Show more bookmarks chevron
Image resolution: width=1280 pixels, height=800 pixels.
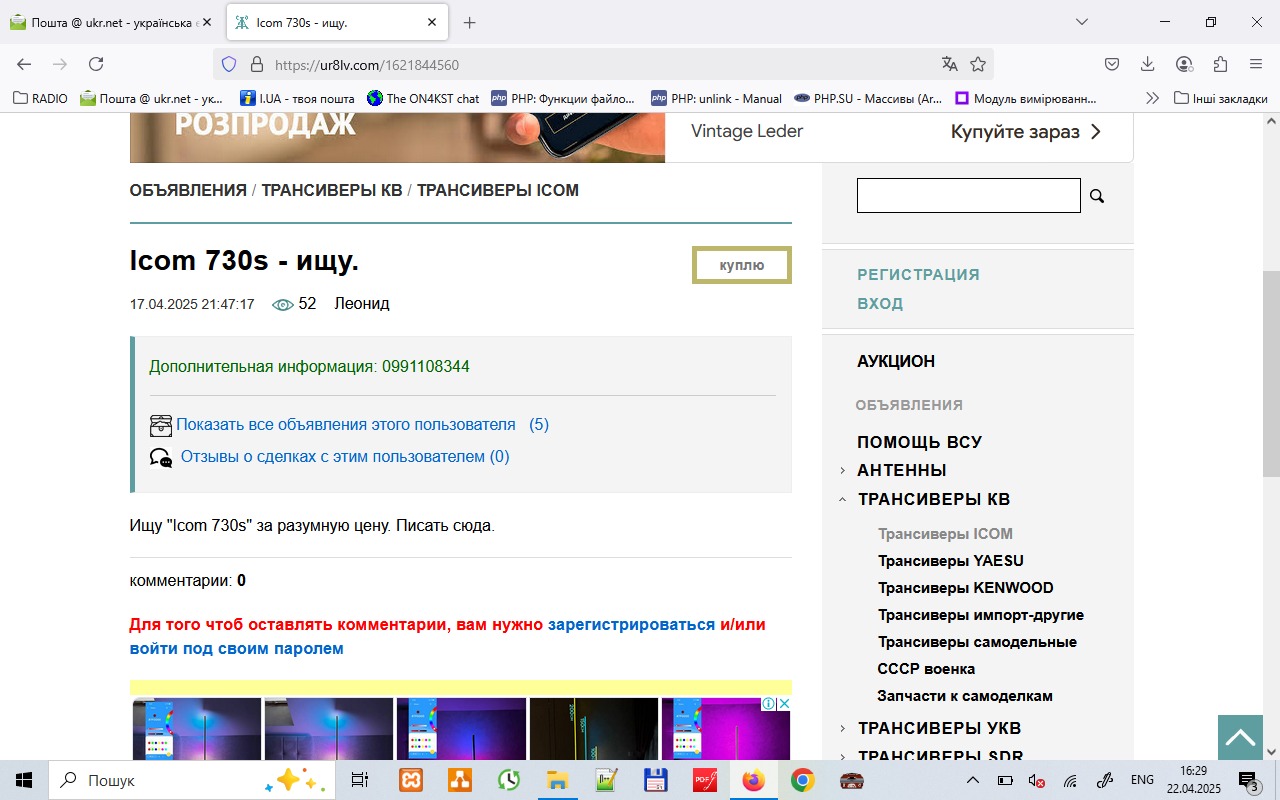(1152, 98)
